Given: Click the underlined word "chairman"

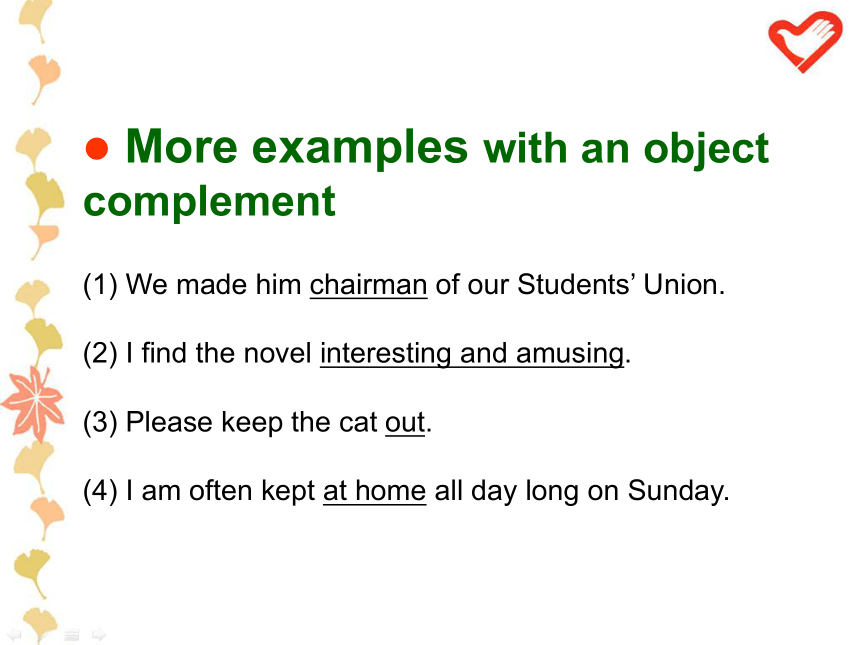Looking at the screenshot, I should coord(368,285).
